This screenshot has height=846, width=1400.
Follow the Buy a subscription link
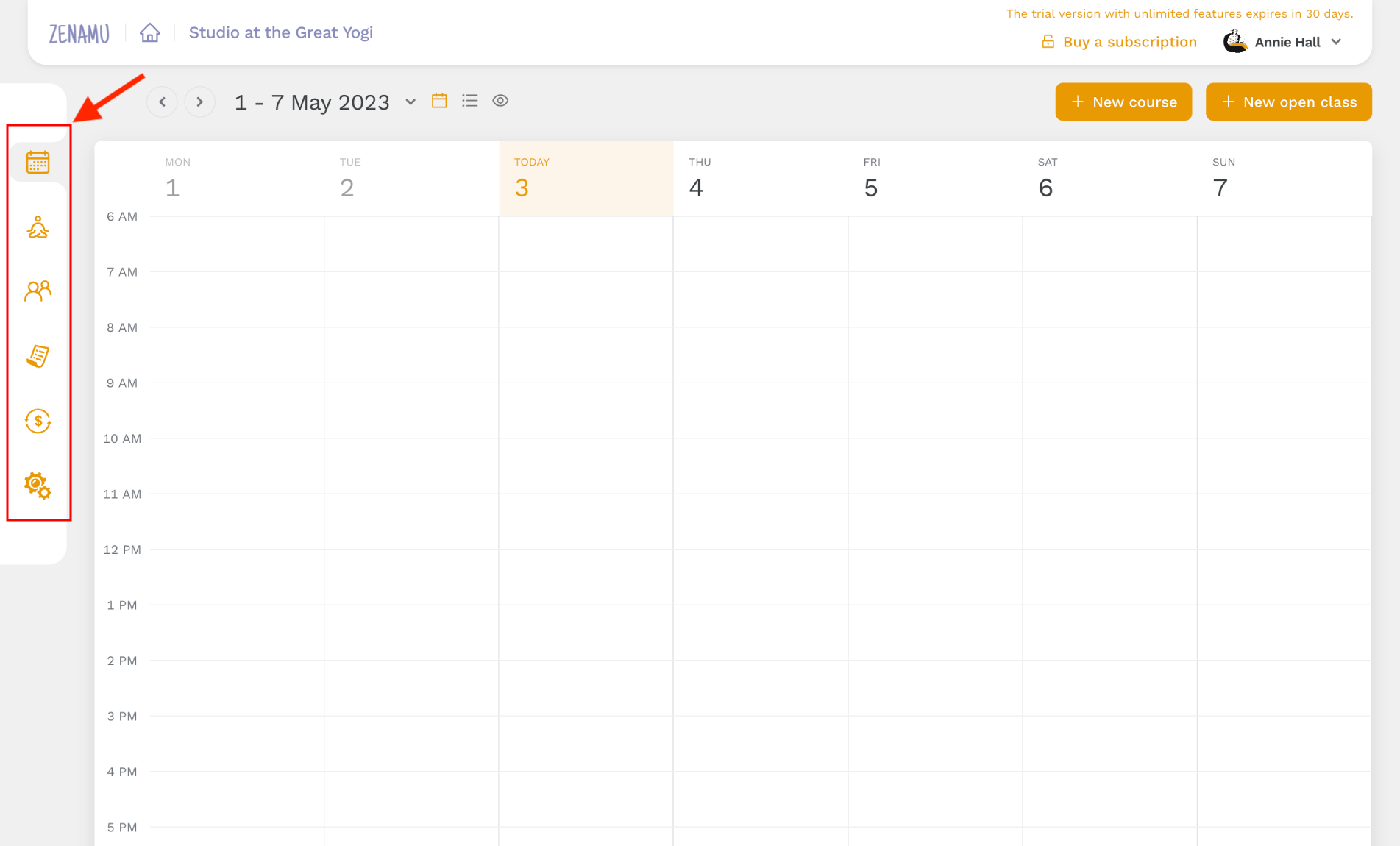(1119, 42)
